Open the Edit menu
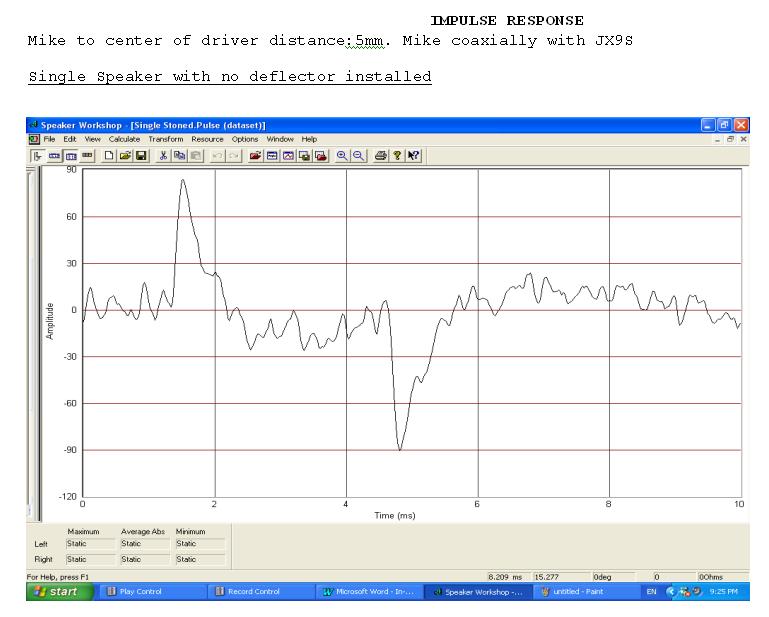 click(x=70, y=139)
